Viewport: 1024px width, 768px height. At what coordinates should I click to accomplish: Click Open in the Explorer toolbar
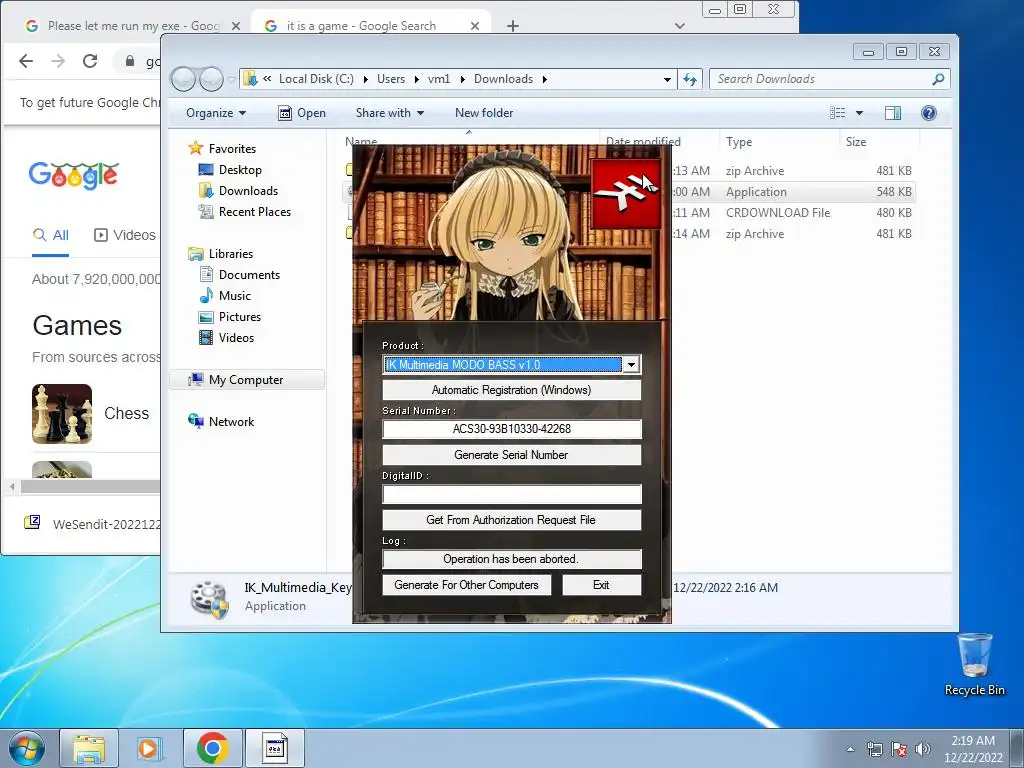[x=302, y=113]
